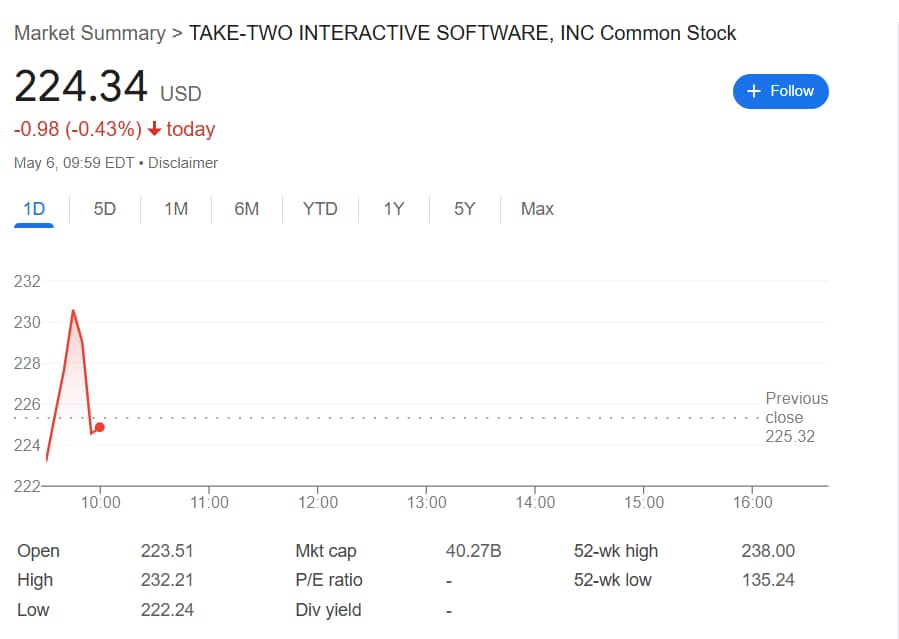Screen dimensions: 899x639
Task: Click the 15:00 x-axis label
Action: [644, 503]
